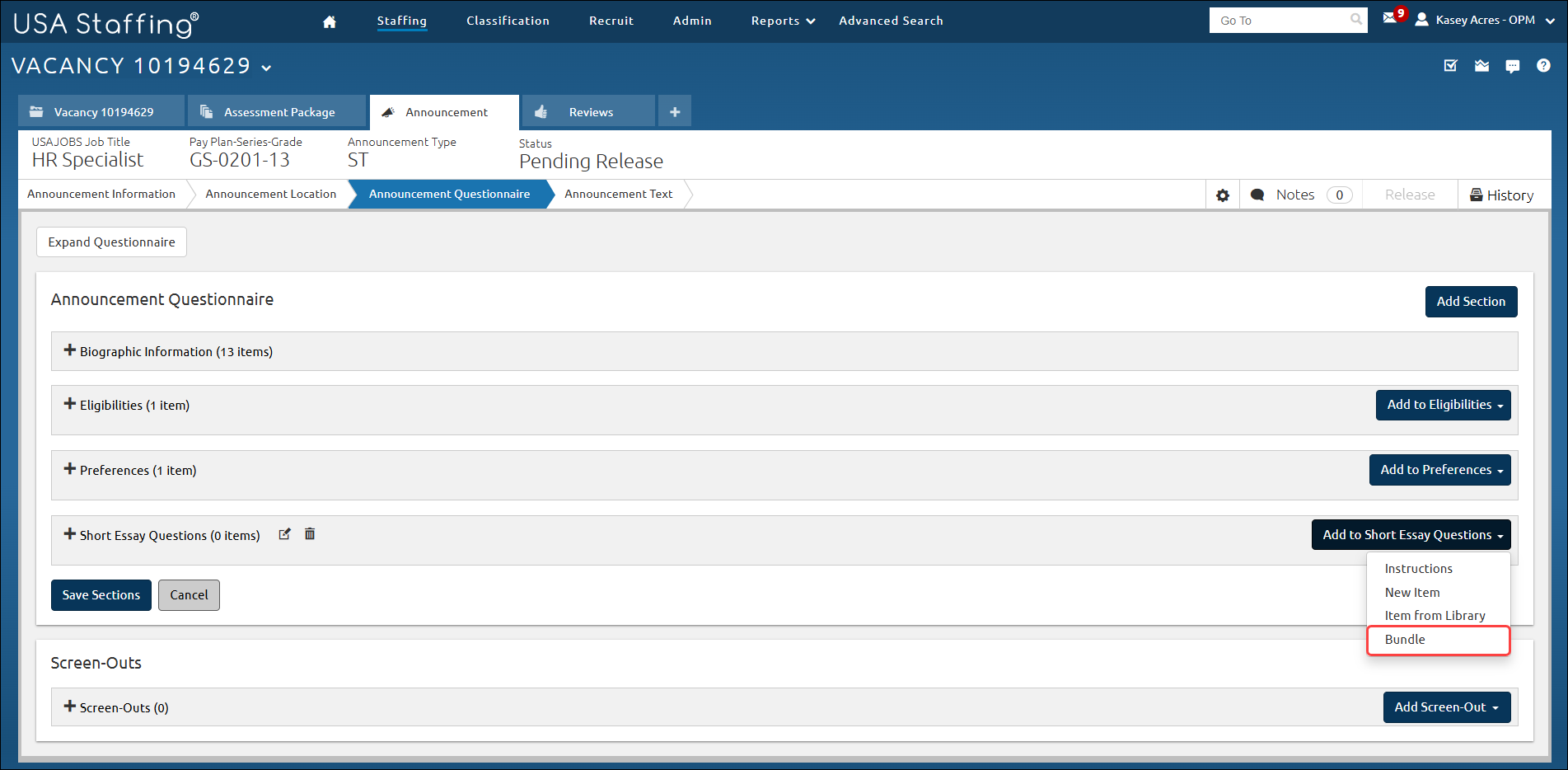This screenshot has height=770, width=1568.
Task: Edit the Short Essay Questions section
Action: 284,534
